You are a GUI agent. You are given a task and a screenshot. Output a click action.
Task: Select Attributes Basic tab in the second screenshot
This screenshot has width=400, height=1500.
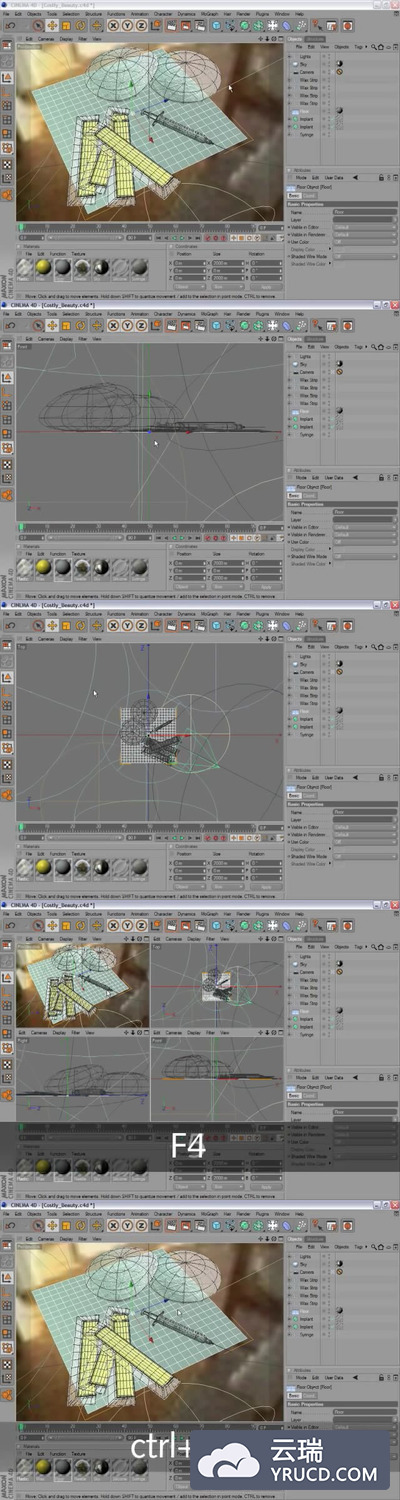[294, 496]
